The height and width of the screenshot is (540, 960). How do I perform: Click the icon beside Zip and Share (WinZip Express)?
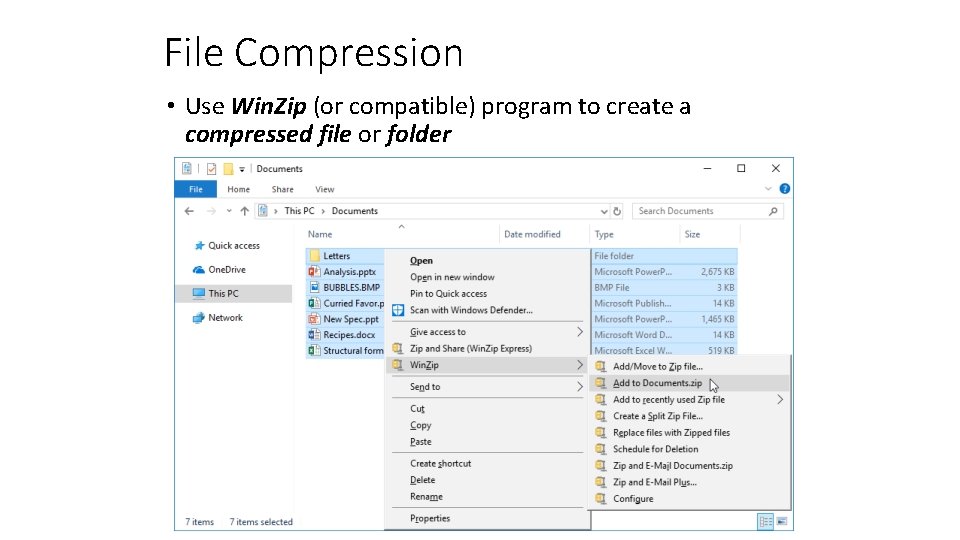pyautogui.click(x=398, y=348)
